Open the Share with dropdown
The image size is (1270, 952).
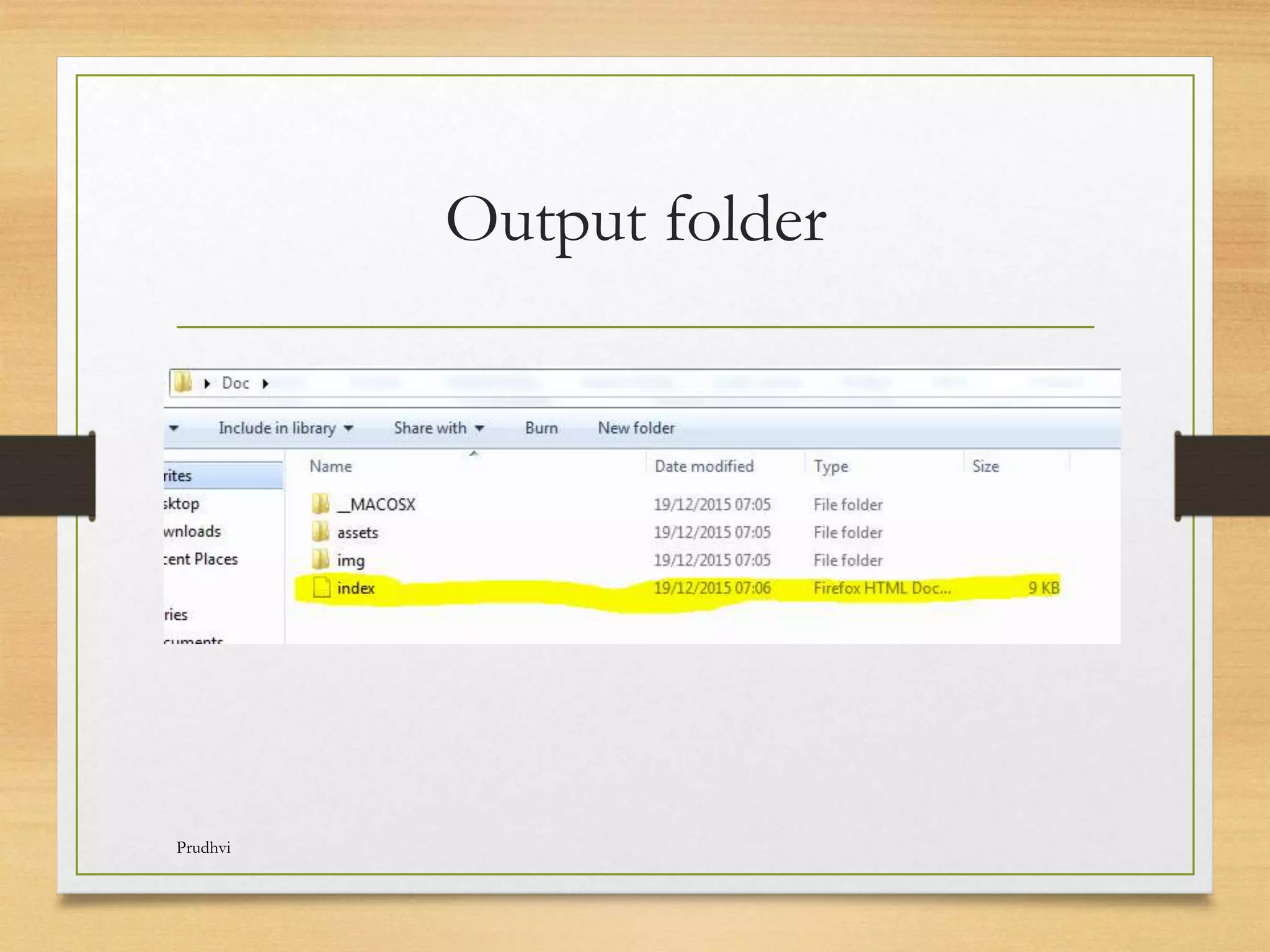pyautogui.click(x=439, y=428)
